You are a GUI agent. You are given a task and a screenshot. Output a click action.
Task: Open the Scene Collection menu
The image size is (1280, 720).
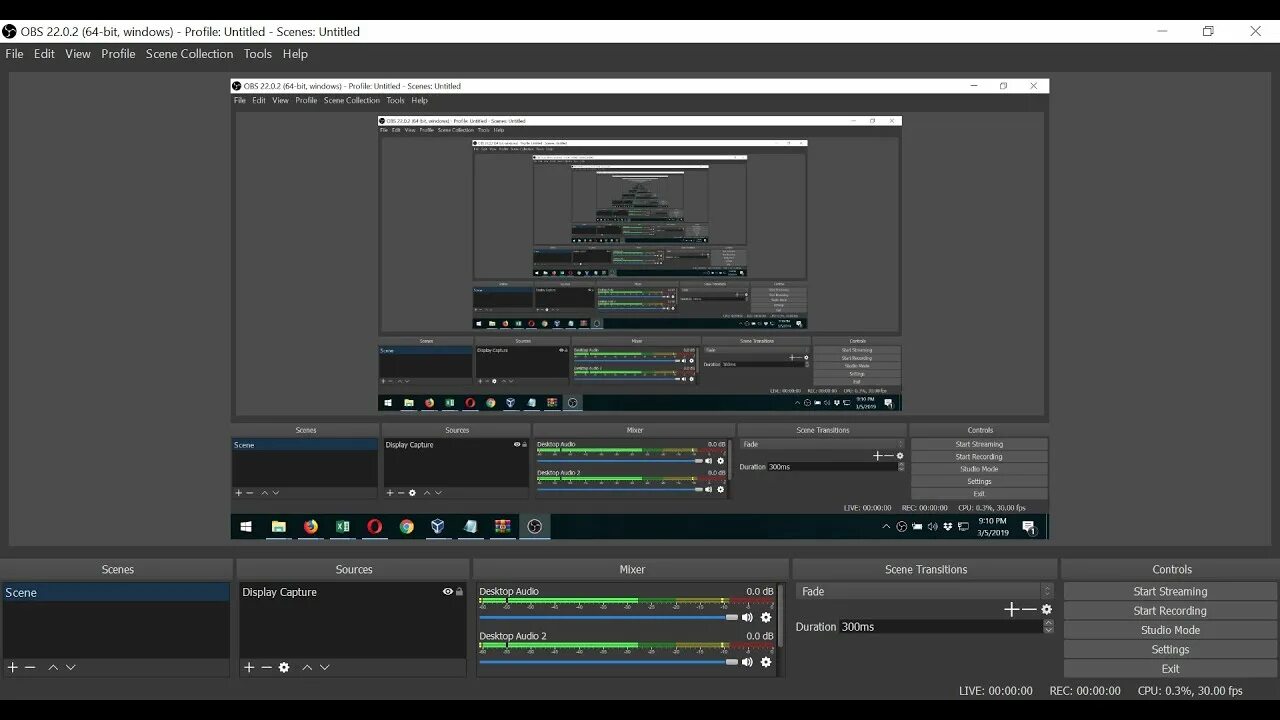pyautogui.click(x=189, y=54)
